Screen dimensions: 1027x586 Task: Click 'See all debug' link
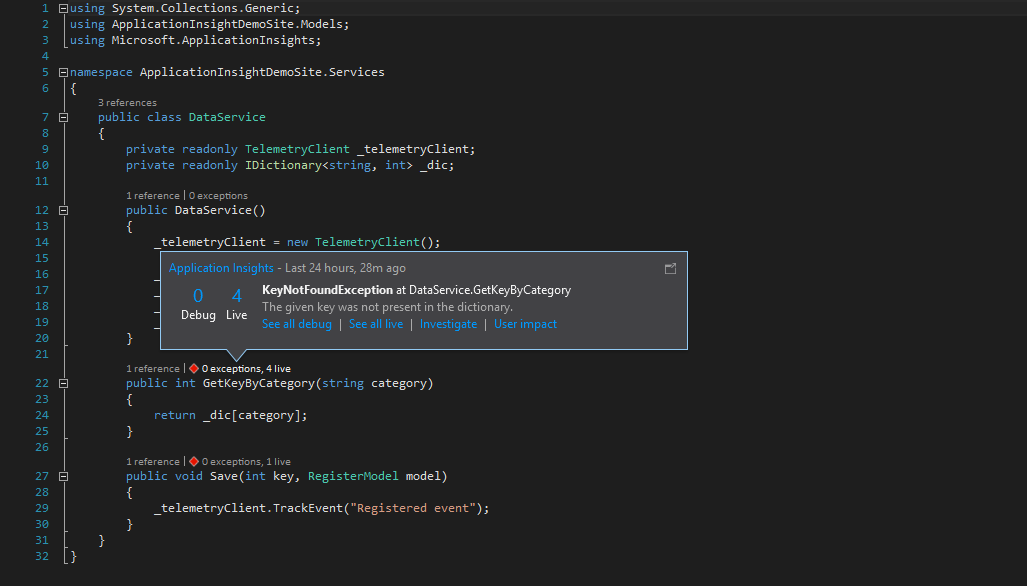point(297,324)
